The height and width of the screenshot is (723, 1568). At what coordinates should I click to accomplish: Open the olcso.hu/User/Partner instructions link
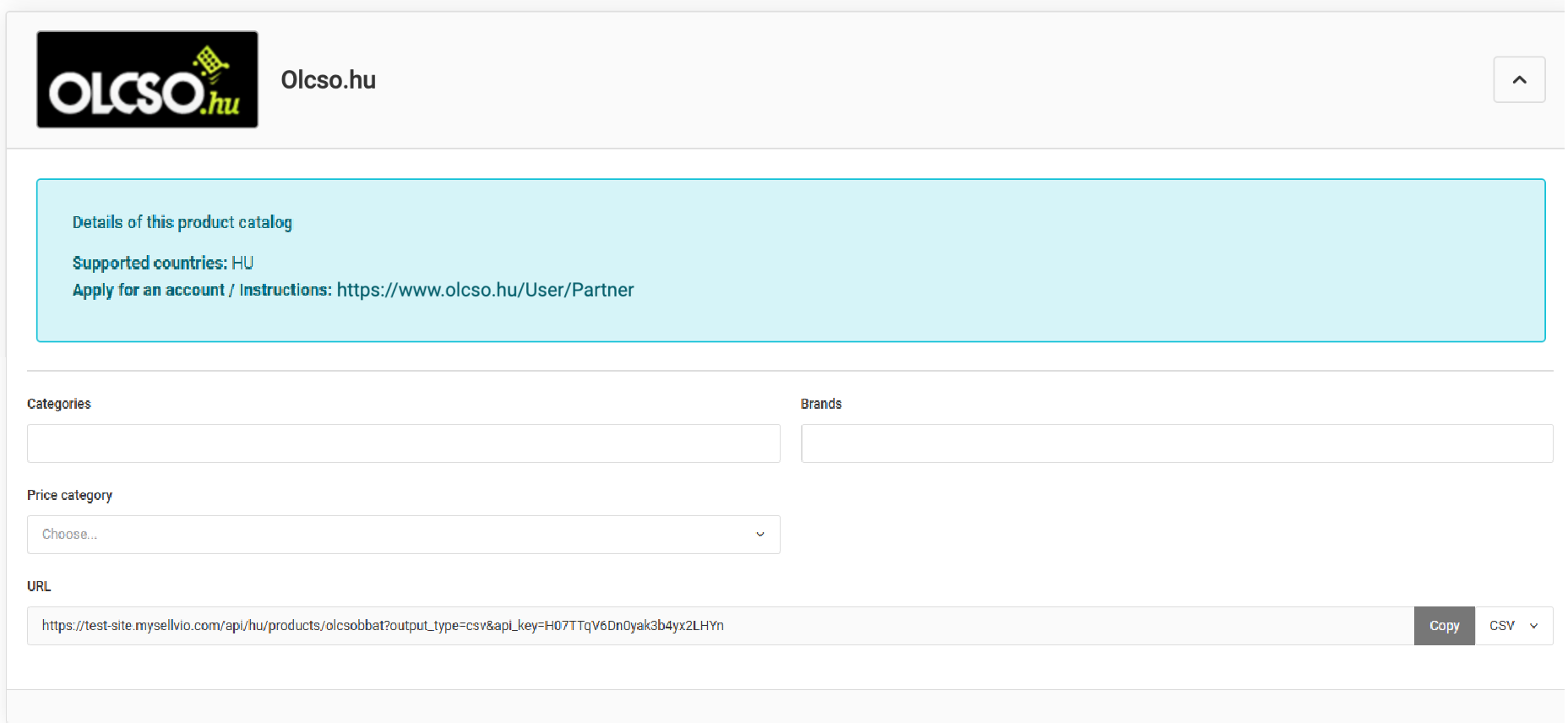click(485, 290)
